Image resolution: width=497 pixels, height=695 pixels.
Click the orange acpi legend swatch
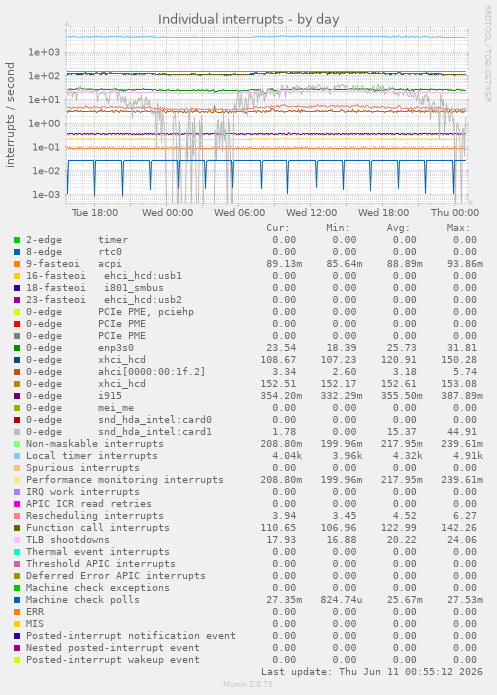click(17, 264)
